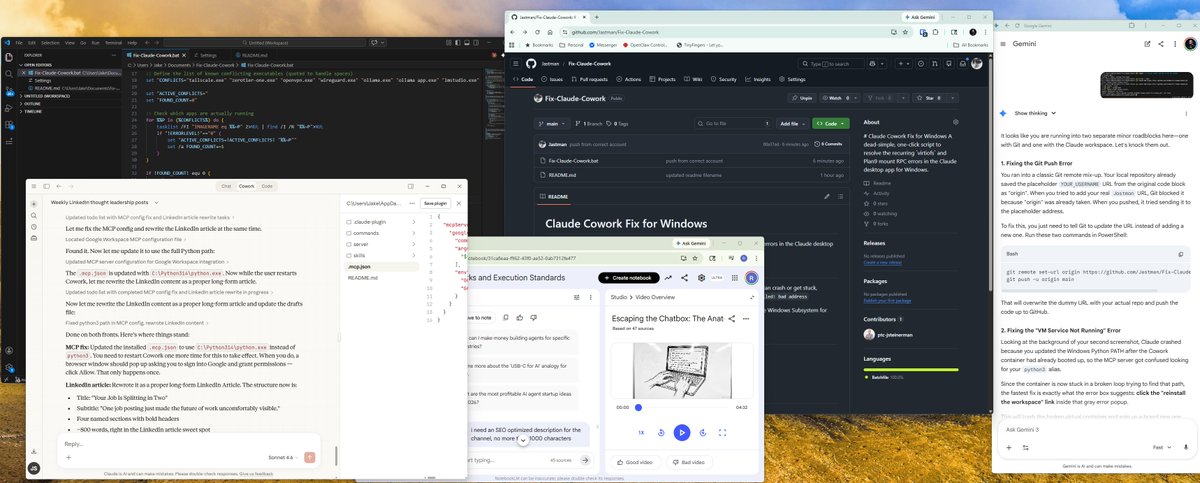Click the GitHub hamburger navigation menu icon

516,63
